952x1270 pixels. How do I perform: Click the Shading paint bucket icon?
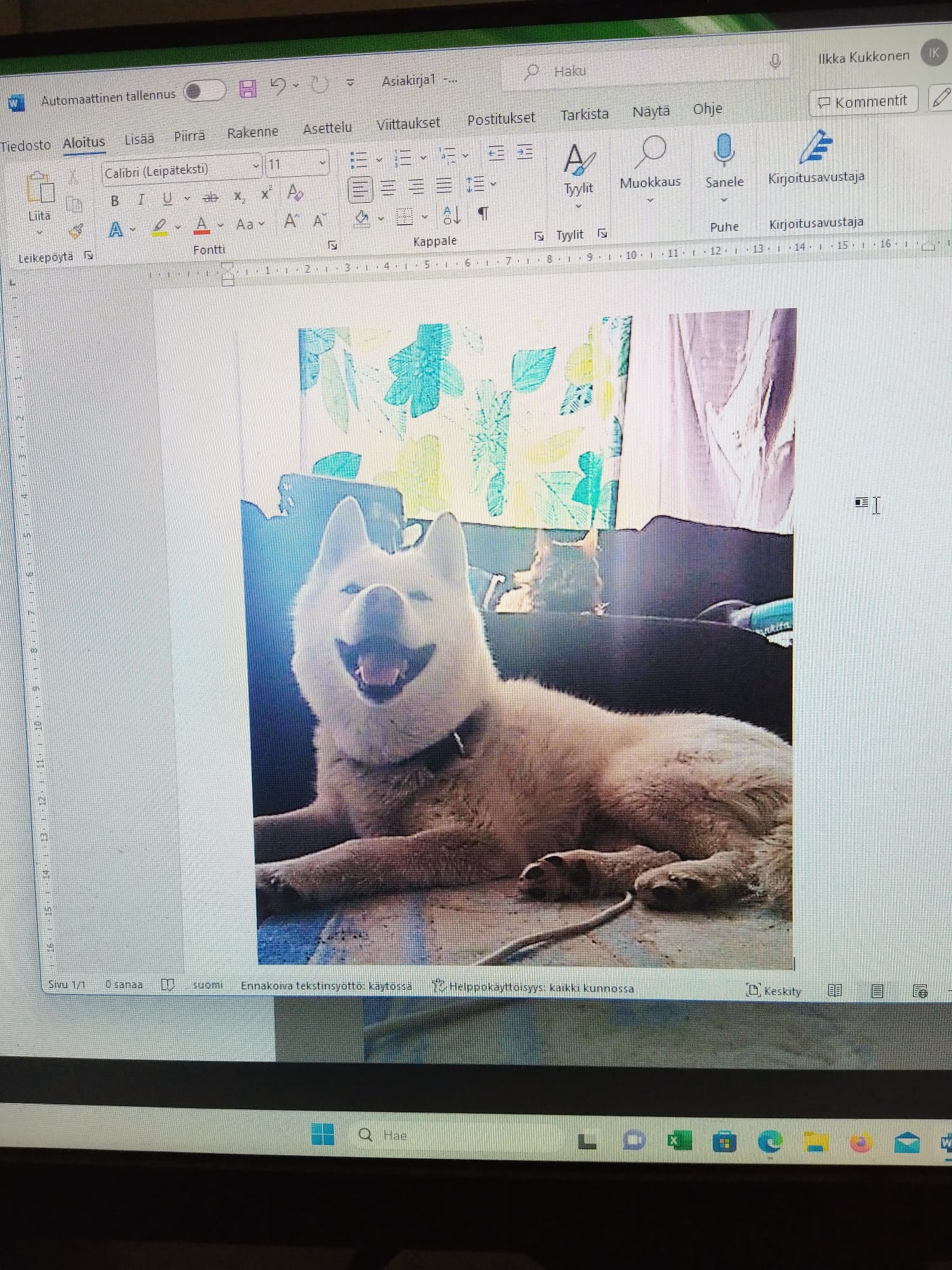362,218
